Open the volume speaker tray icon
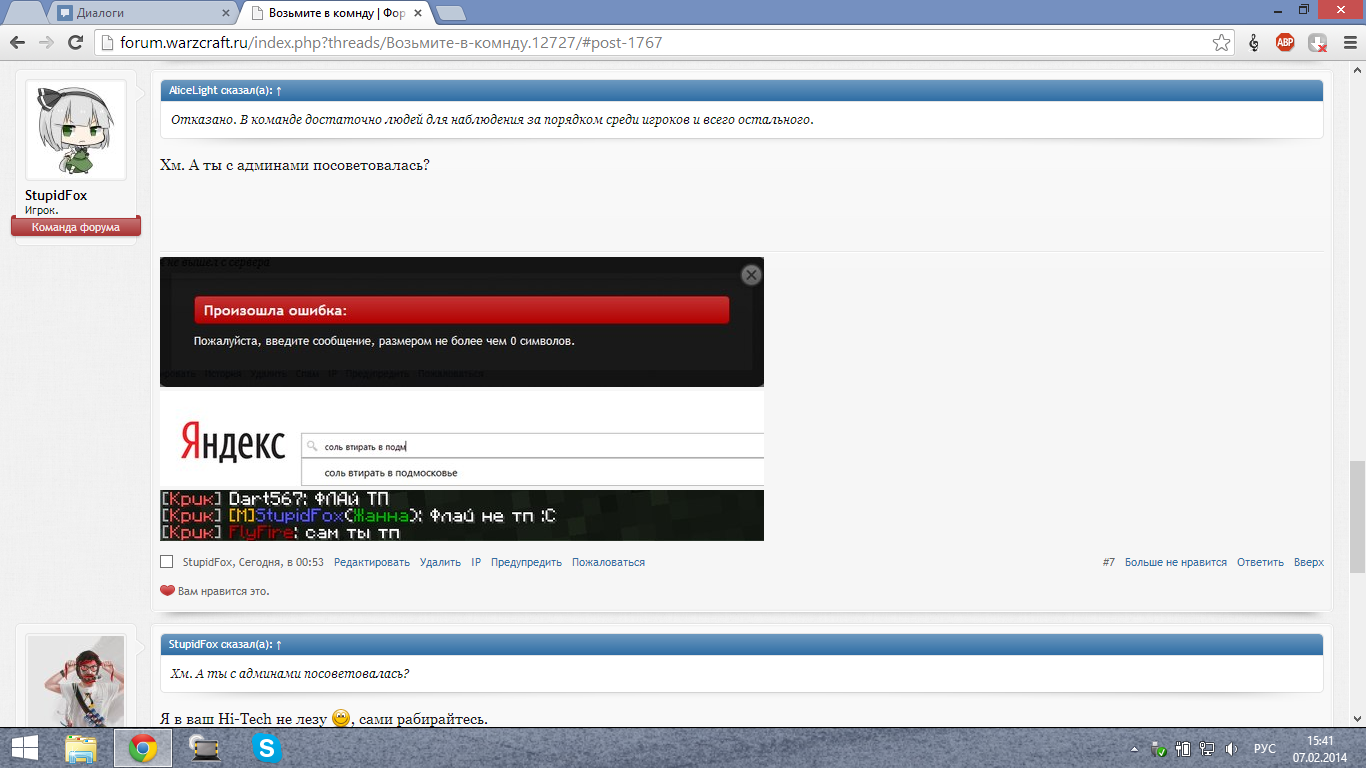 pos(1232,748)
